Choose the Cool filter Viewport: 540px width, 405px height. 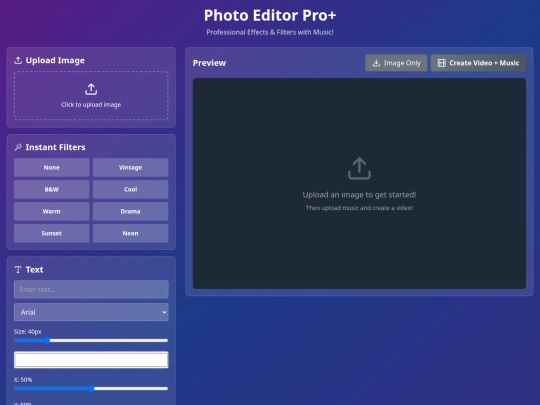click(x=131, y=189)
